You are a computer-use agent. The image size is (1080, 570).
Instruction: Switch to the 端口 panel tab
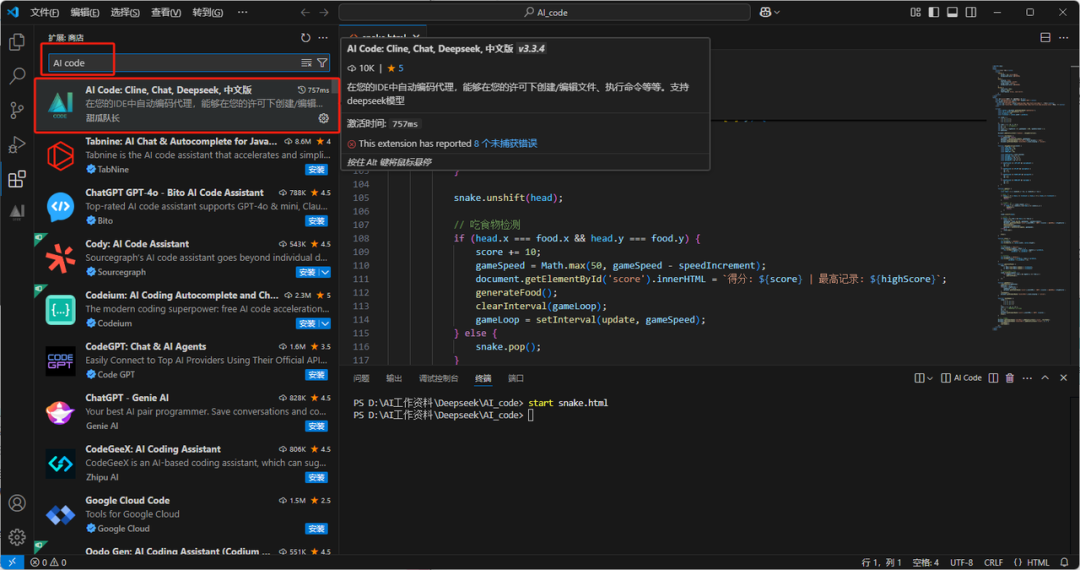[x=516, y=379]
